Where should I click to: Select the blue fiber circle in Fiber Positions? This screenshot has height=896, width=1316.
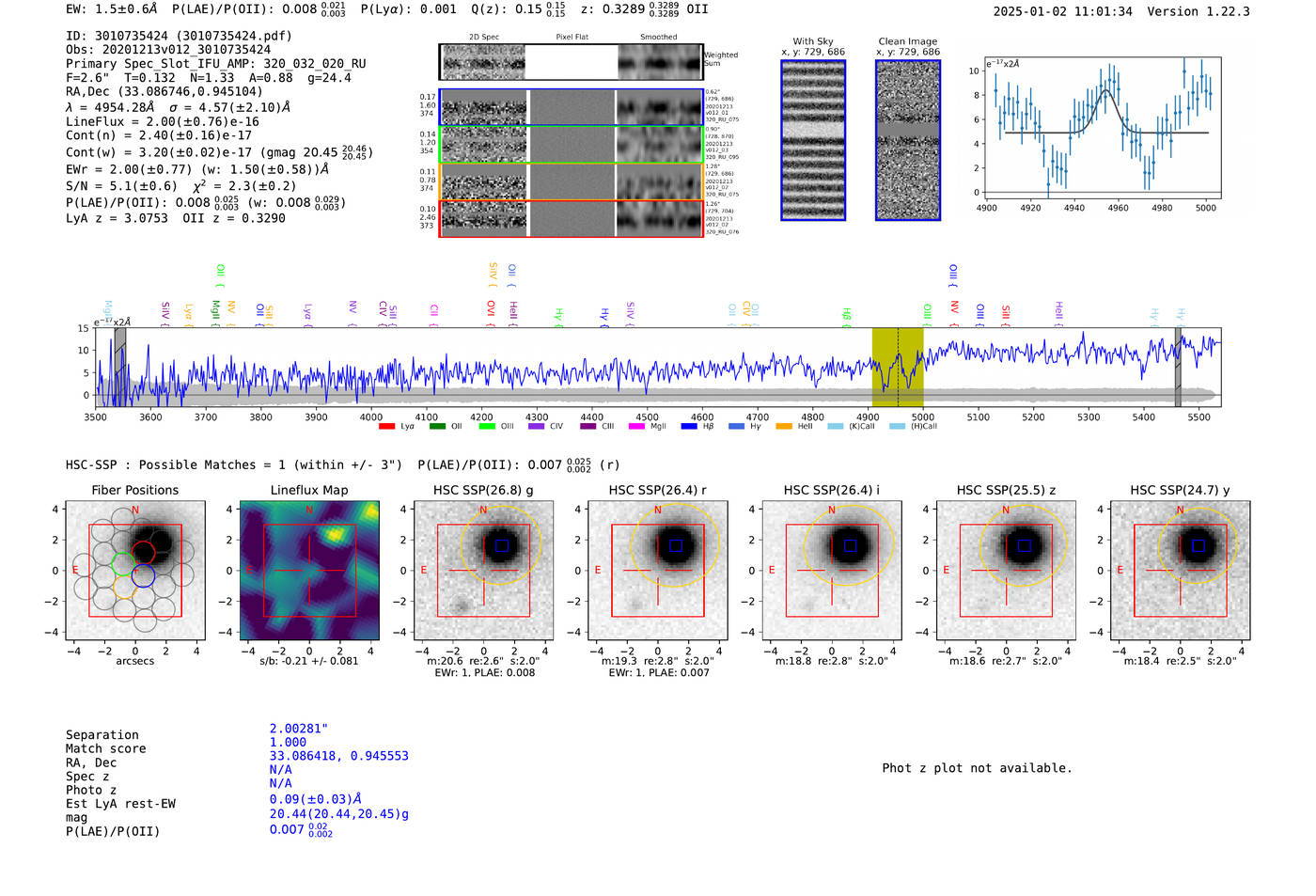[x=143, y=576]
